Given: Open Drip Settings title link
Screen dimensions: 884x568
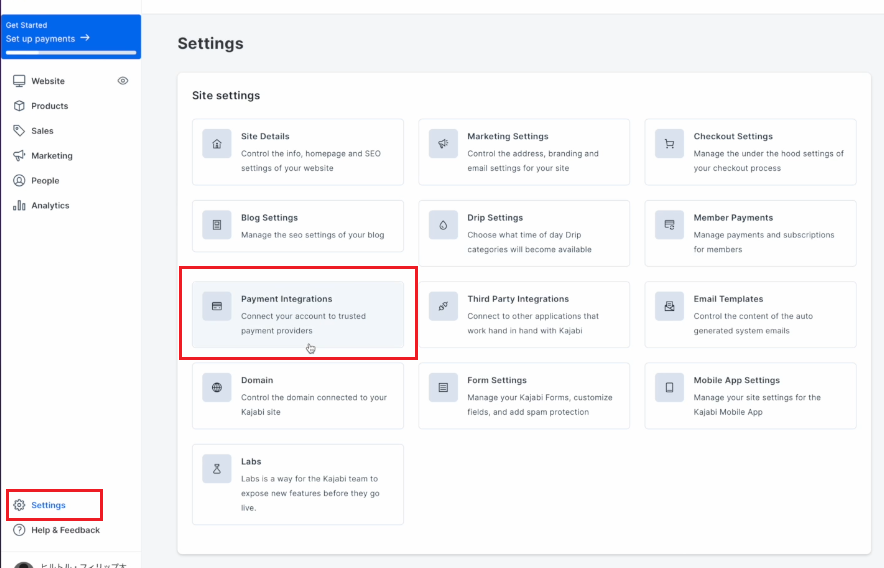Looking at the screenshot, I should 495,218.
